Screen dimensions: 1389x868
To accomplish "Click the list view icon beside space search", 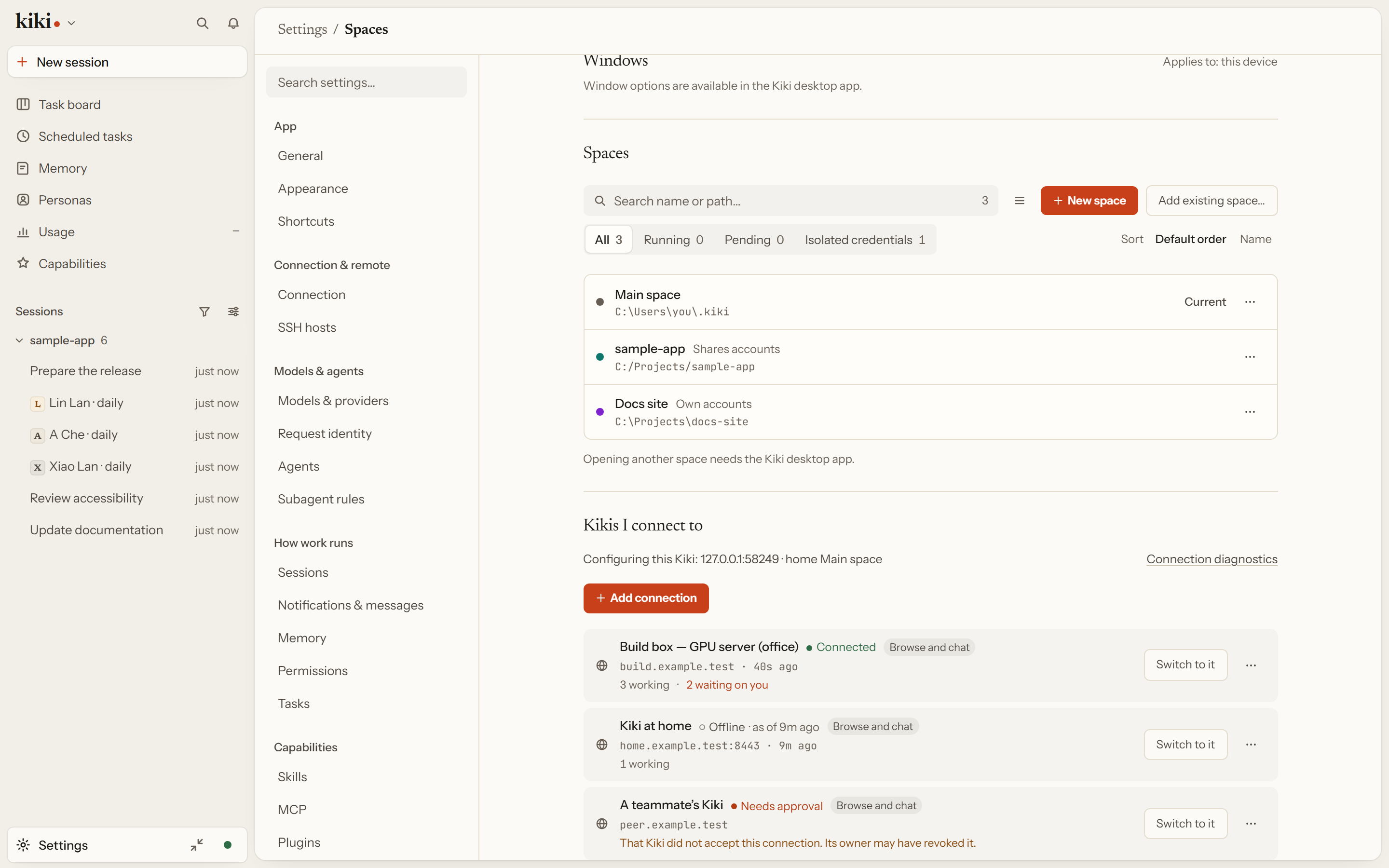I will point(1020,200).
